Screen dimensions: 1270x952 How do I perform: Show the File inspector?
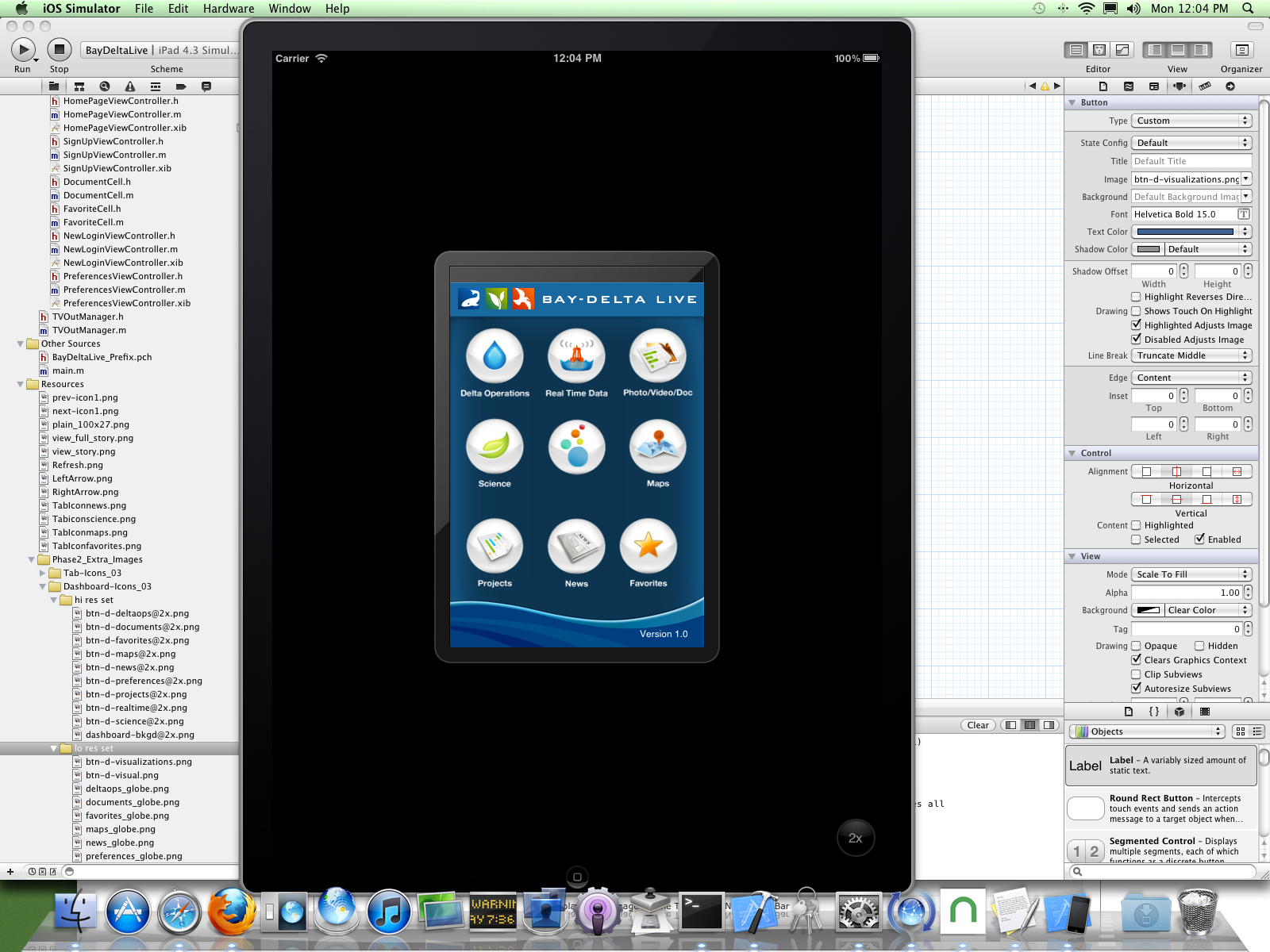pos(1103,86)
